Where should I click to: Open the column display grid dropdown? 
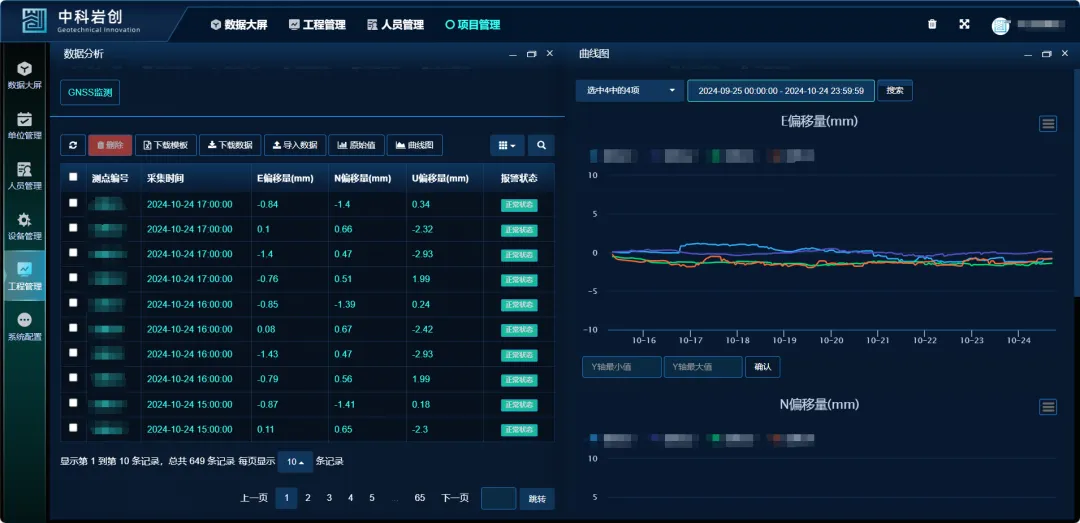click(508, 145)
